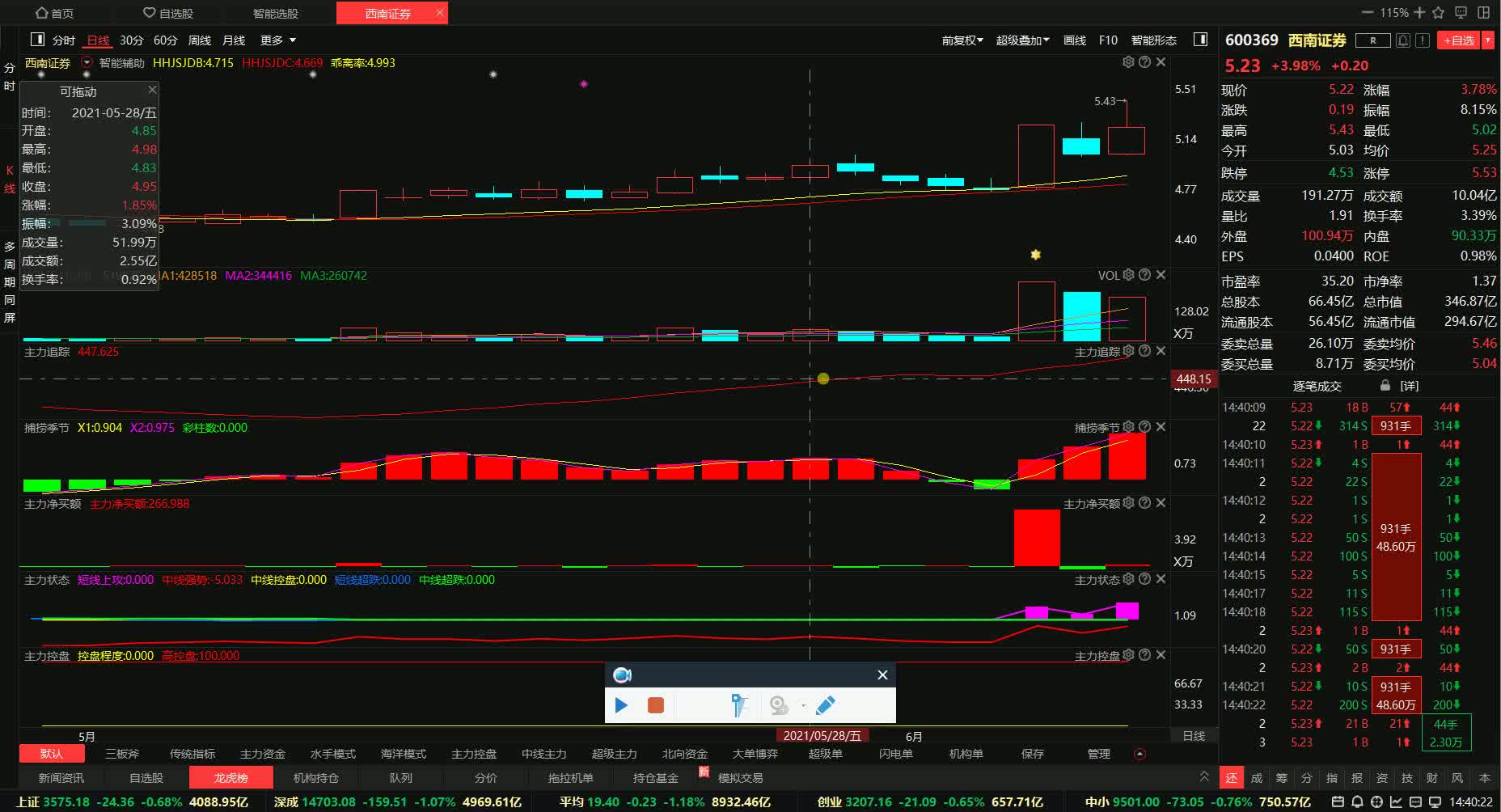
Task: Open help for 主力控盘 indicator
Action: [1144, 655]
